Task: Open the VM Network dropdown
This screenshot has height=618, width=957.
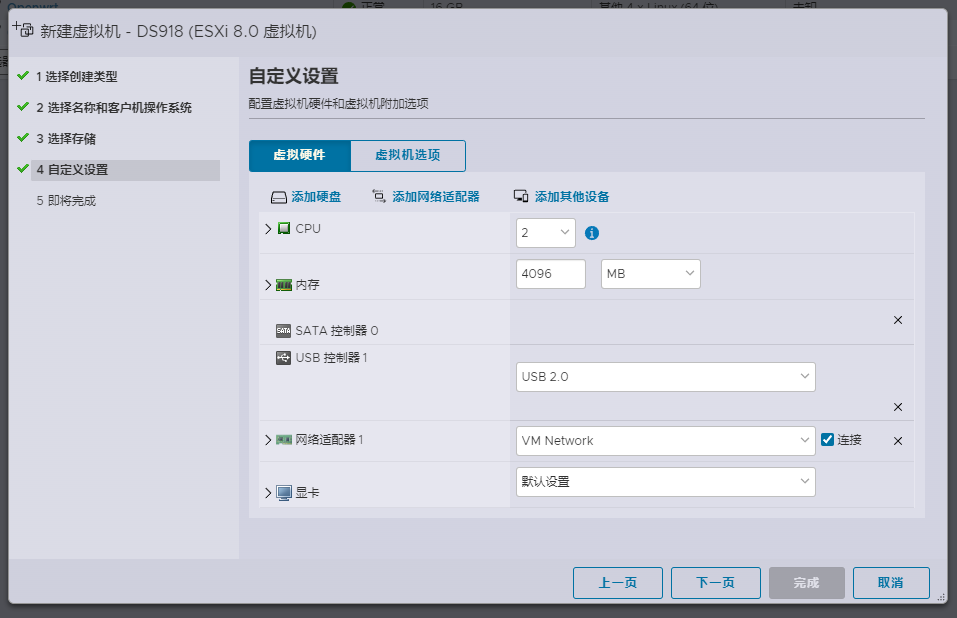Action: pos(665,439)
